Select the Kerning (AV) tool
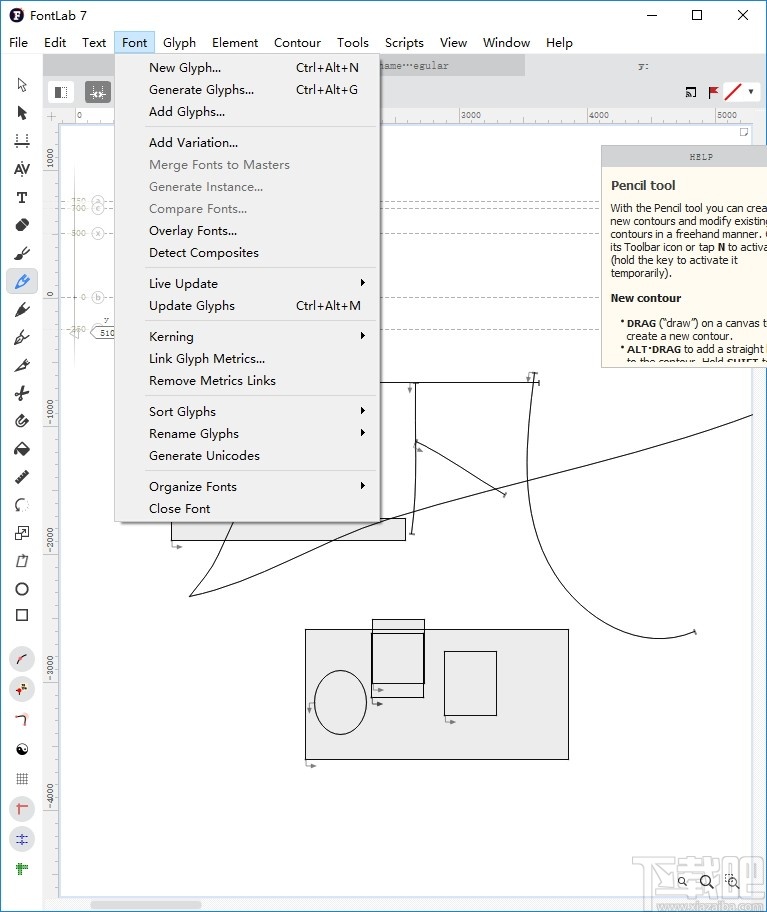The width and height of the screenshot is (767, 912). tap(22, 169)
